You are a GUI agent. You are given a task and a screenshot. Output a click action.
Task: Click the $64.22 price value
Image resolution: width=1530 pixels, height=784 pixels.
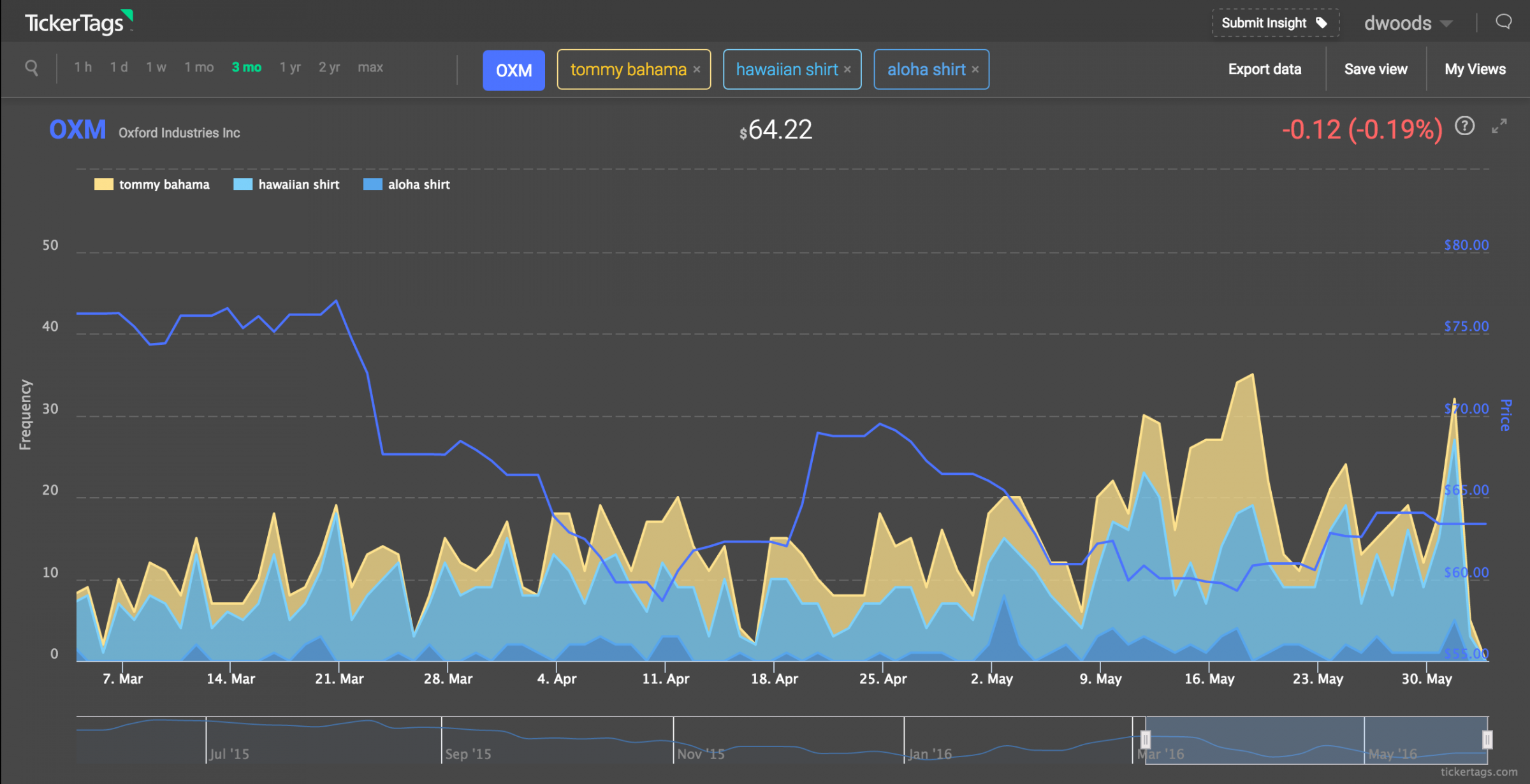(776, 130)
